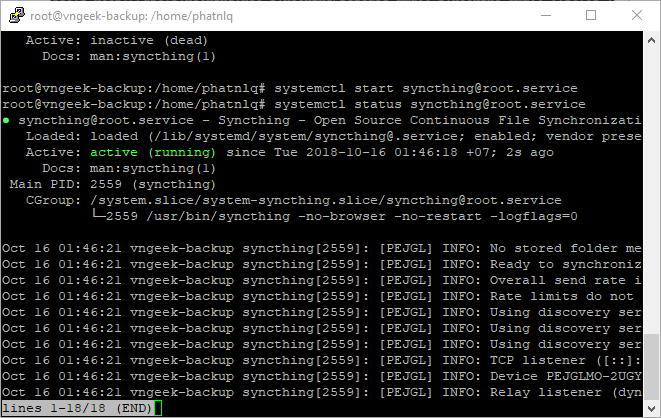
Task: Click the 'Loaded: loaded' line
Action: pyautogui.click(x=333, y=137)
